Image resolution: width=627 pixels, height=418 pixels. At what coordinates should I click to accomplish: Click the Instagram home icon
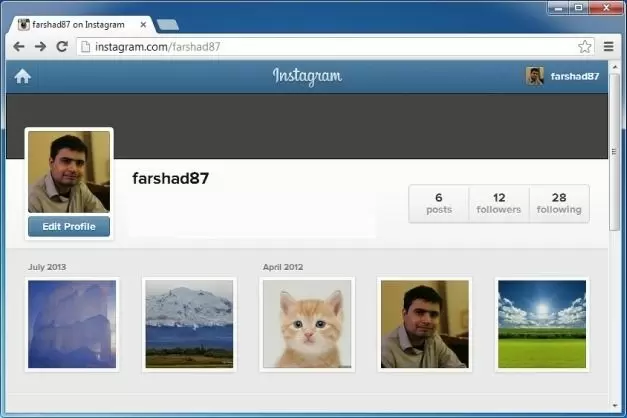[x=22, y=77]
